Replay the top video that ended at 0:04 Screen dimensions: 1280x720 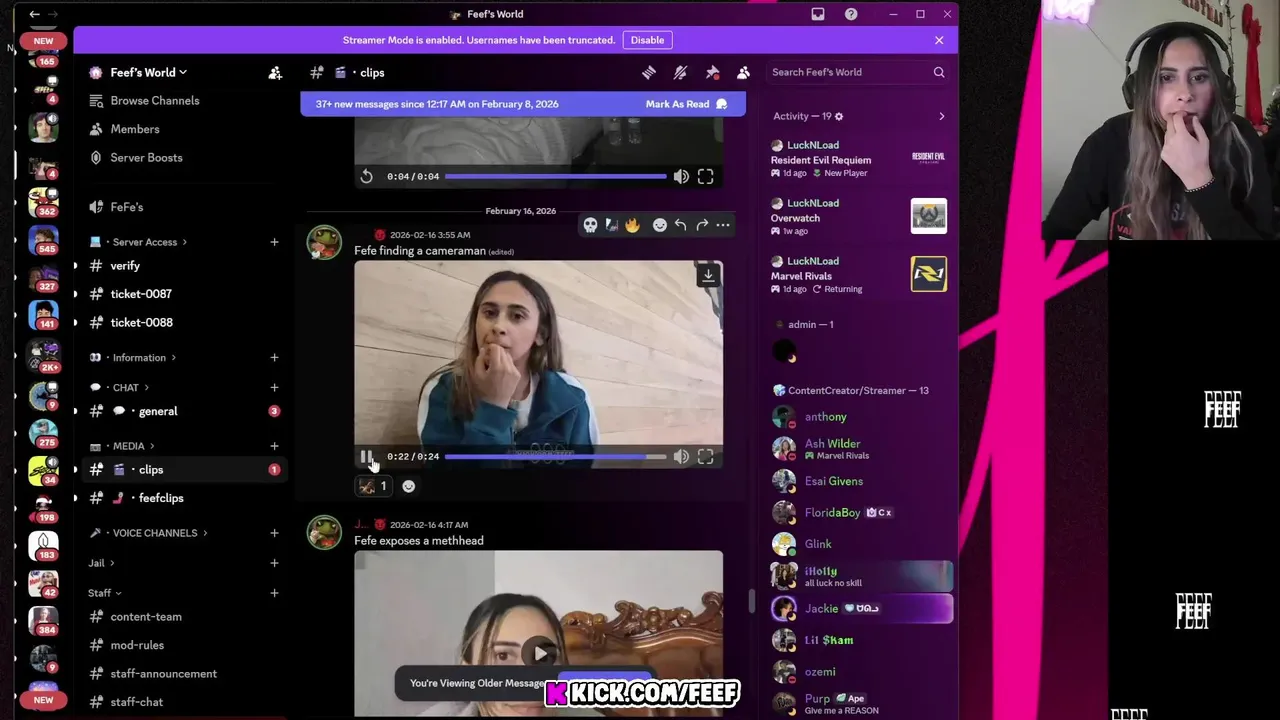tap(367, 176)
